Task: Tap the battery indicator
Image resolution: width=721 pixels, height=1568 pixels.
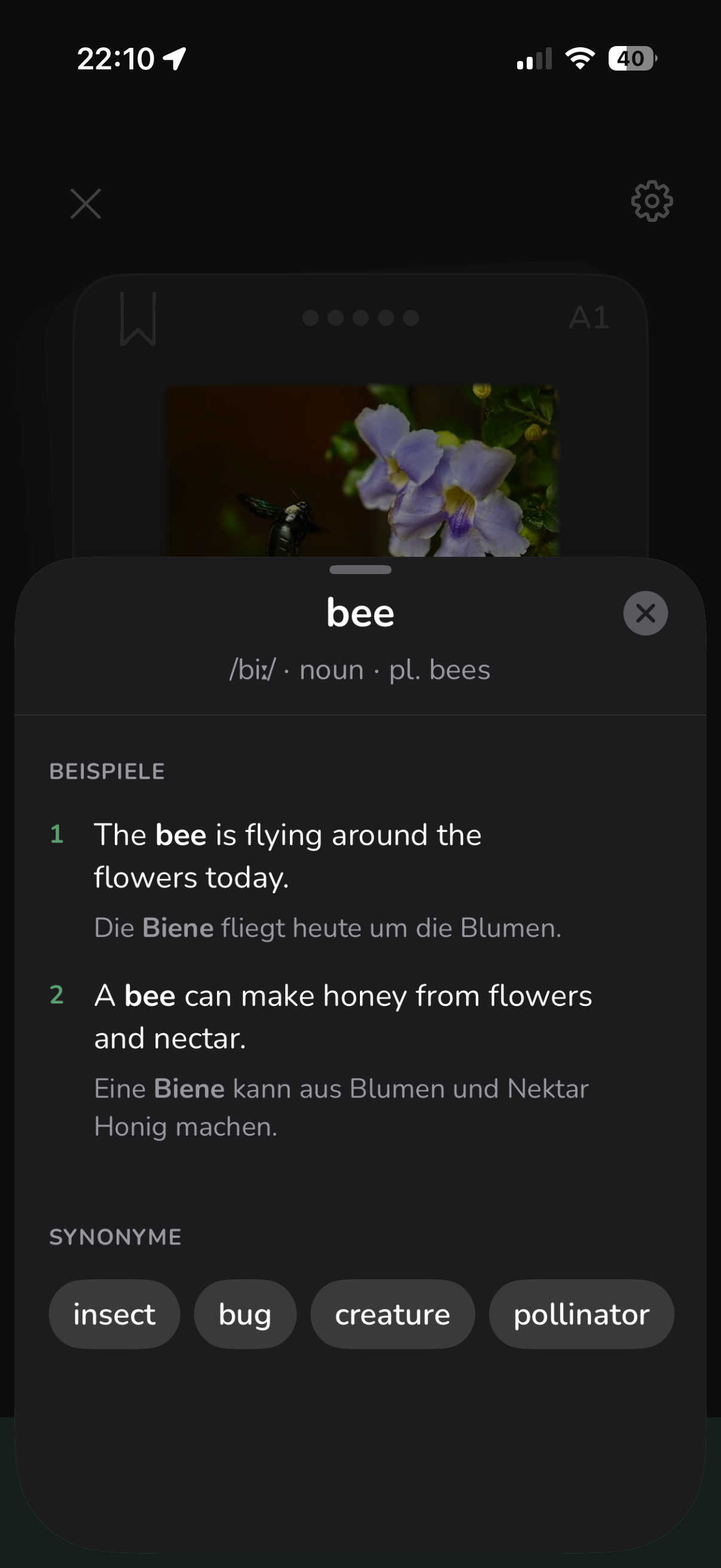Action: 632,59
